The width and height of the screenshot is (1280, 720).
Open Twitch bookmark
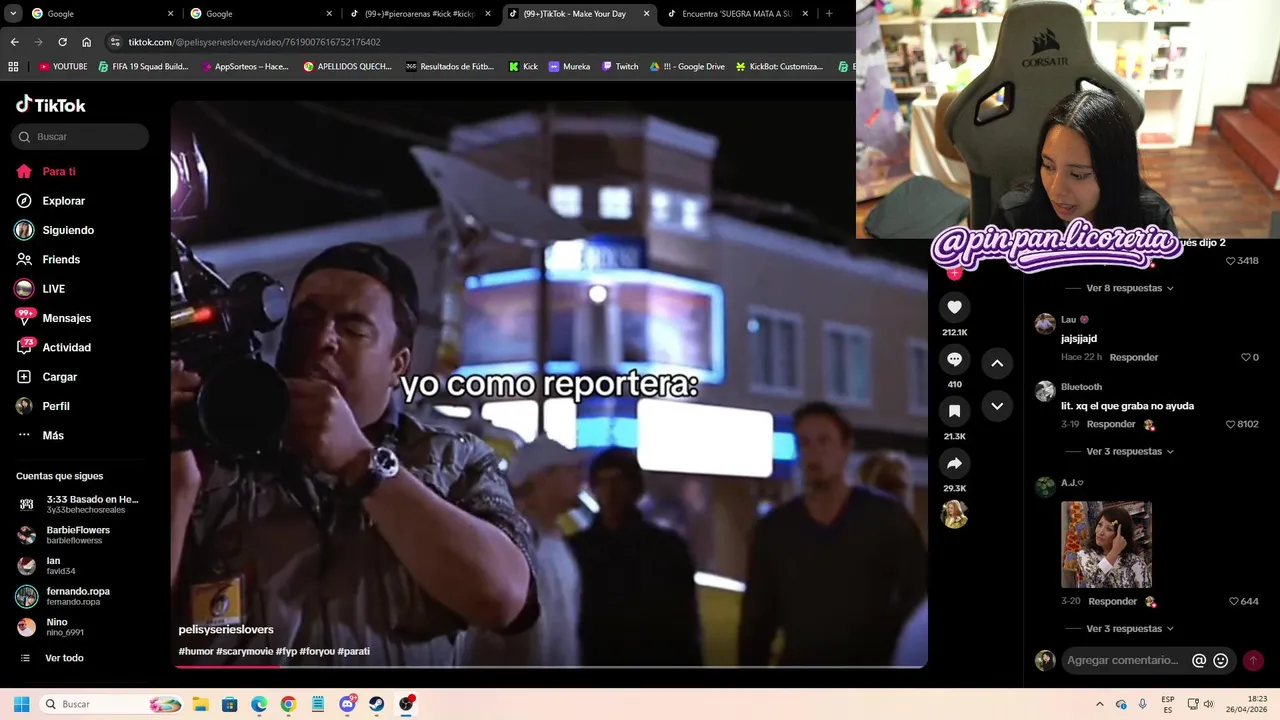point(619,67)
